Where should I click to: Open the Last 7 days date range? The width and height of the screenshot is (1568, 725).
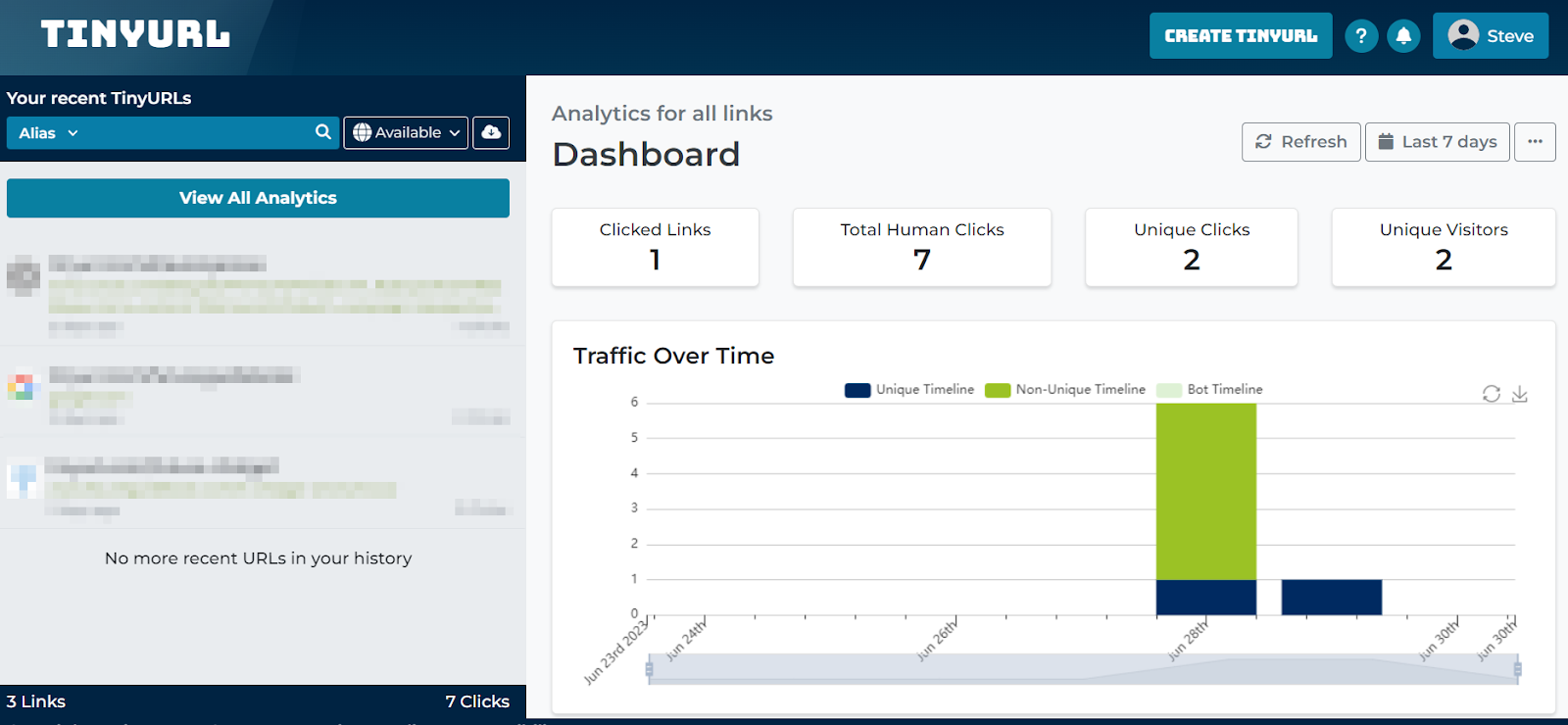coord(1437,142)
